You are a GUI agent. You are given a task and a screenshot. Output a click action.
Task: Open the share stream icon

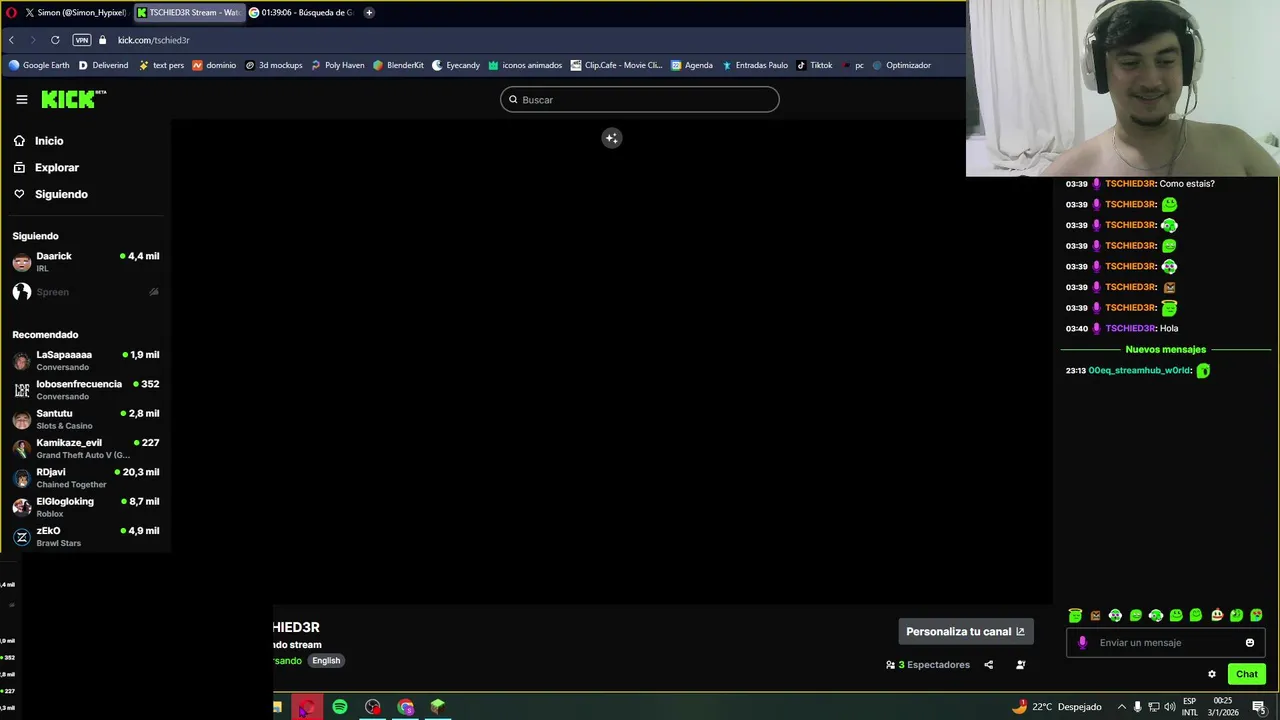(988, 664)
